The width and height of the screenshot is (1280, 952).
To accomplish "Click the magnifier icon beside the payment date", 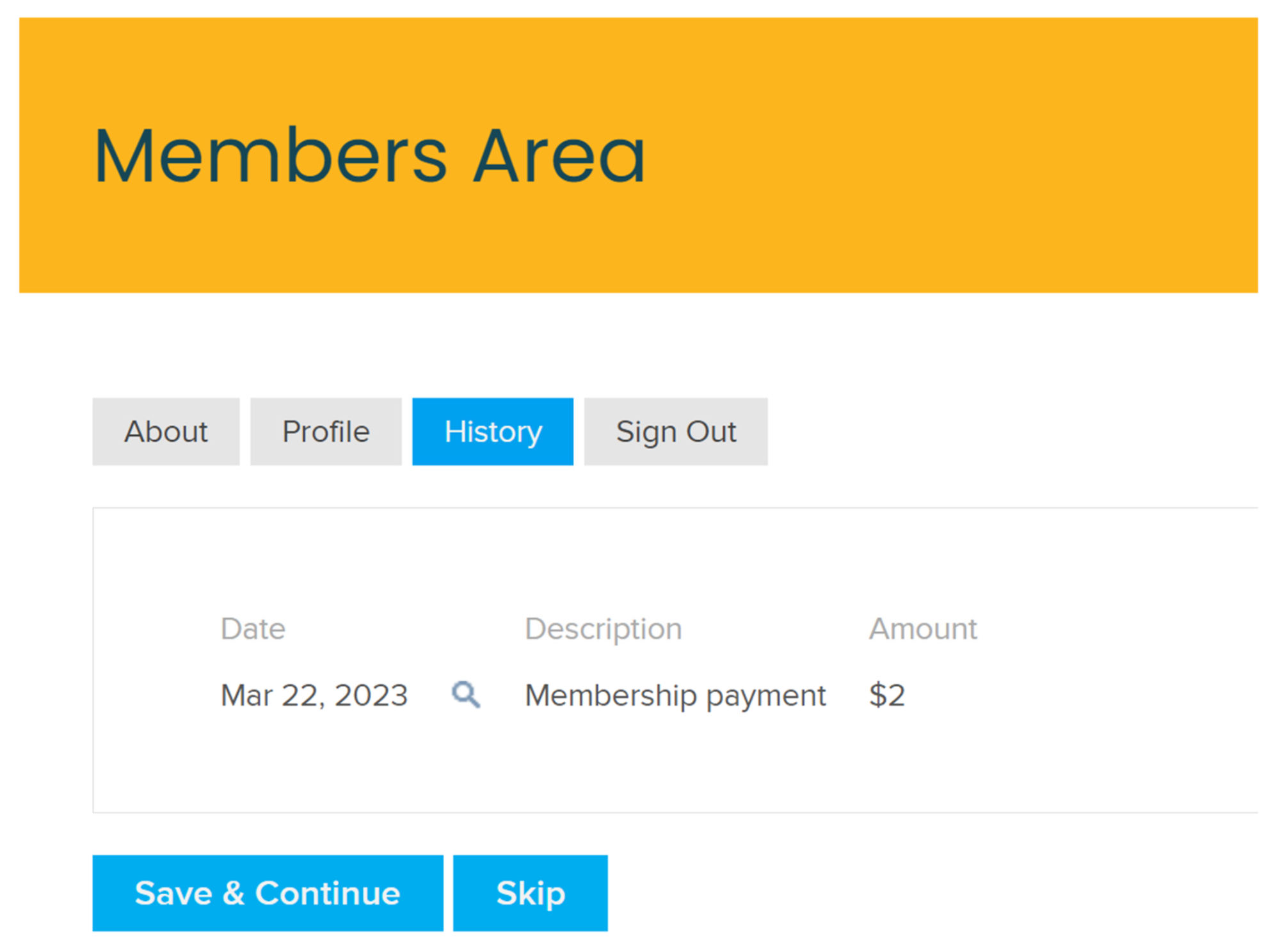I will tap(465, 694).
